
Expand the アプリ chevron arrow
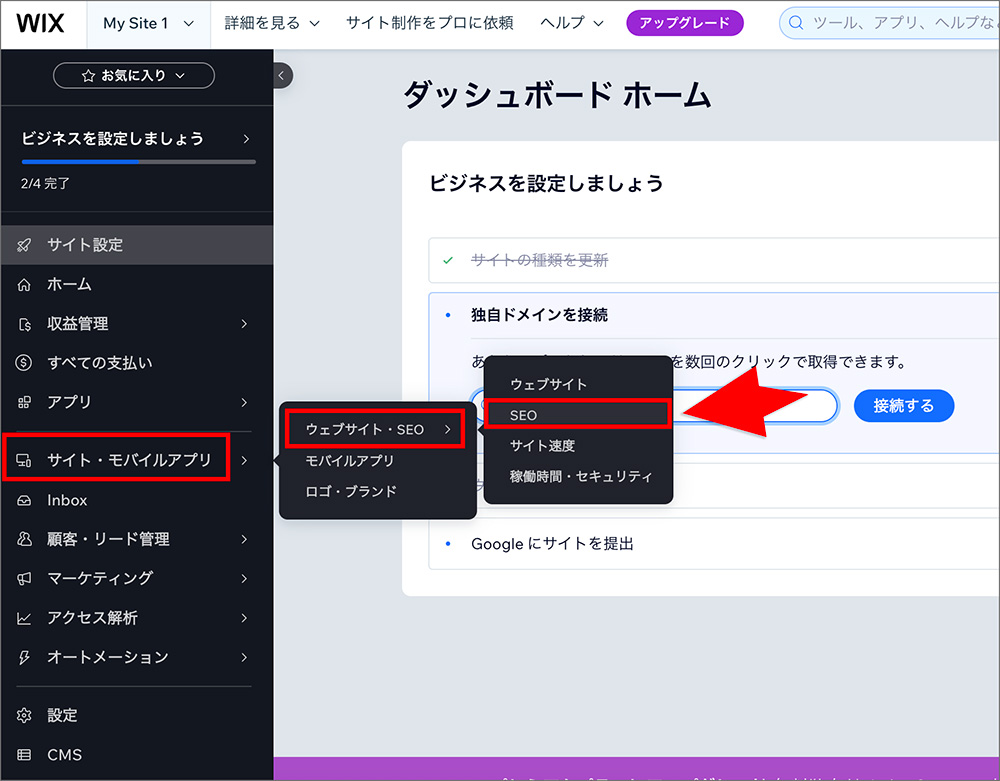click(x=244, y=402)
